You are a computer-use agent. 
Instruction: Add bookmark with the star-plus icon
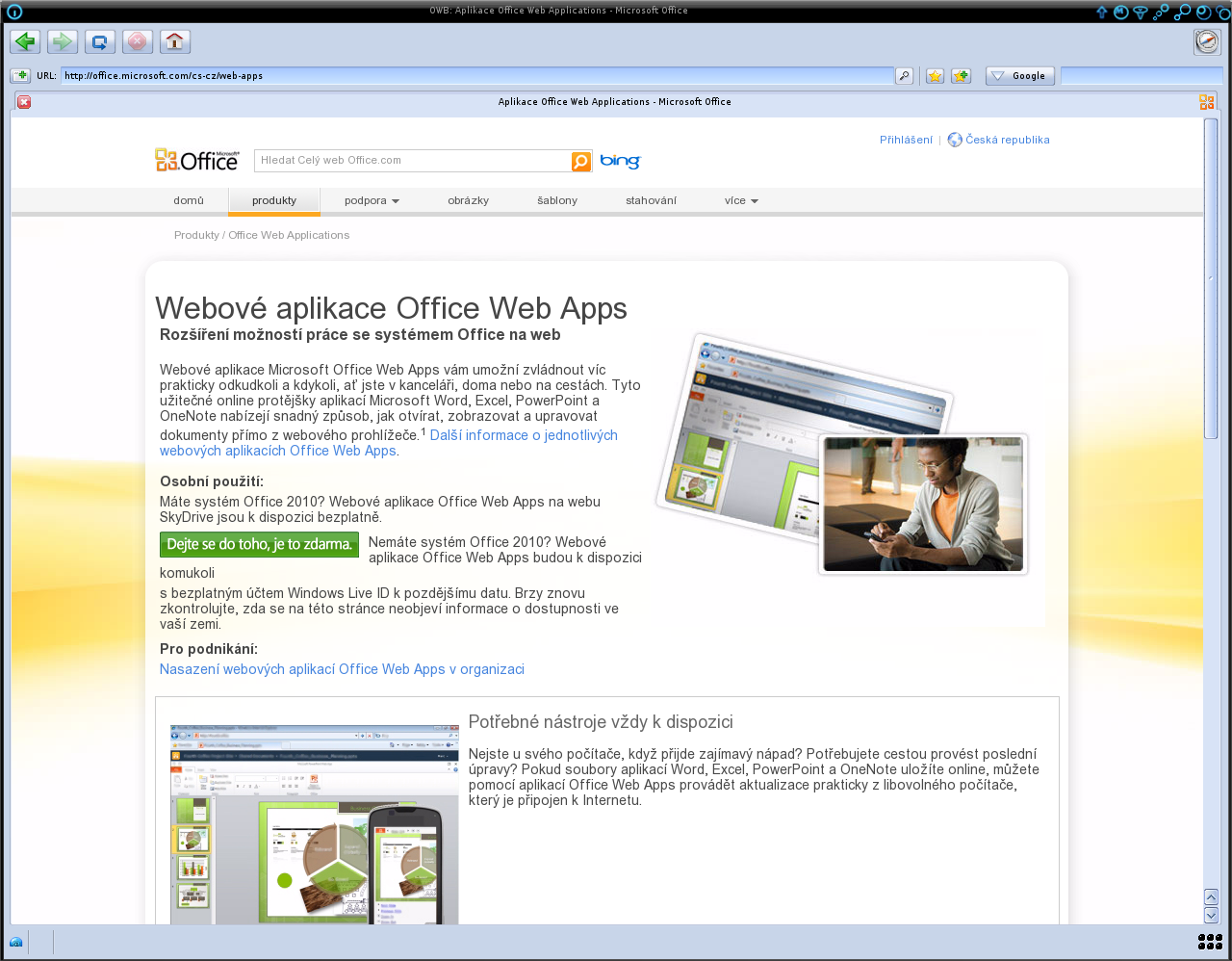tap(961, 76)
